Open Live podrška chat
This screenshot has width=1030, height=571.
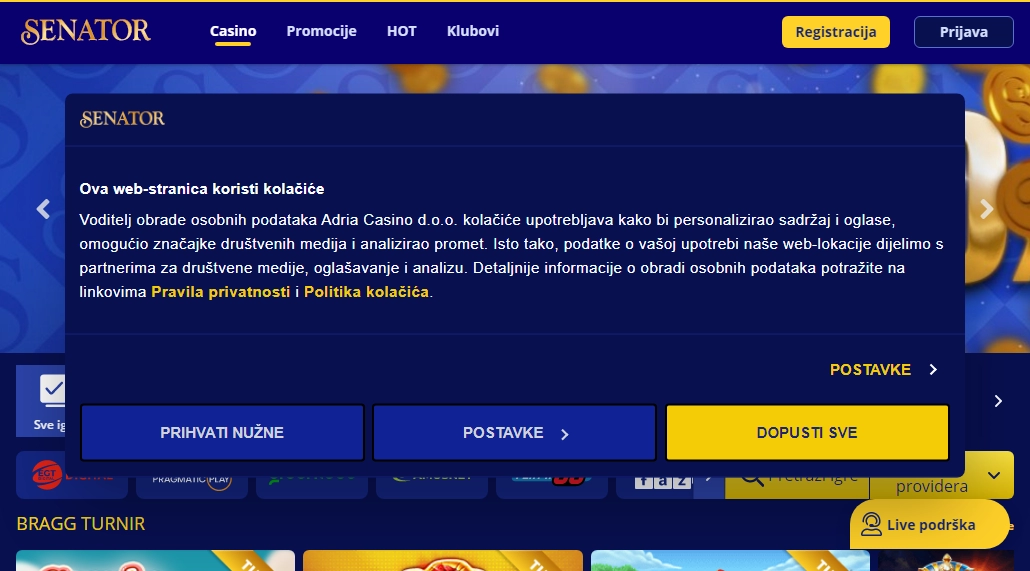click(929, 524)
